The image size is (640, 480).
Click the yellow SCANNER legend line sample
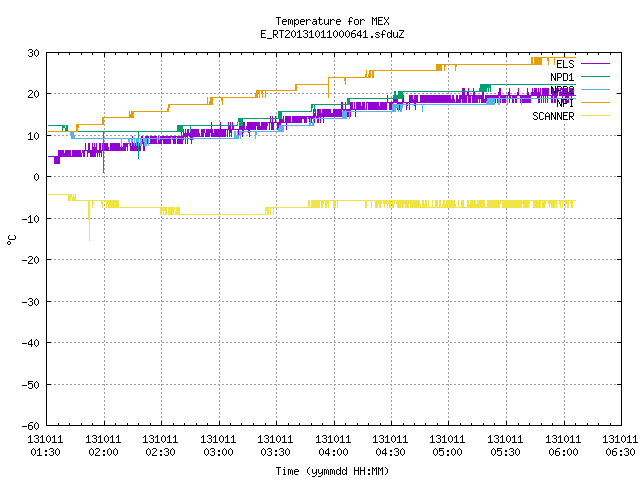coord(595,116)
